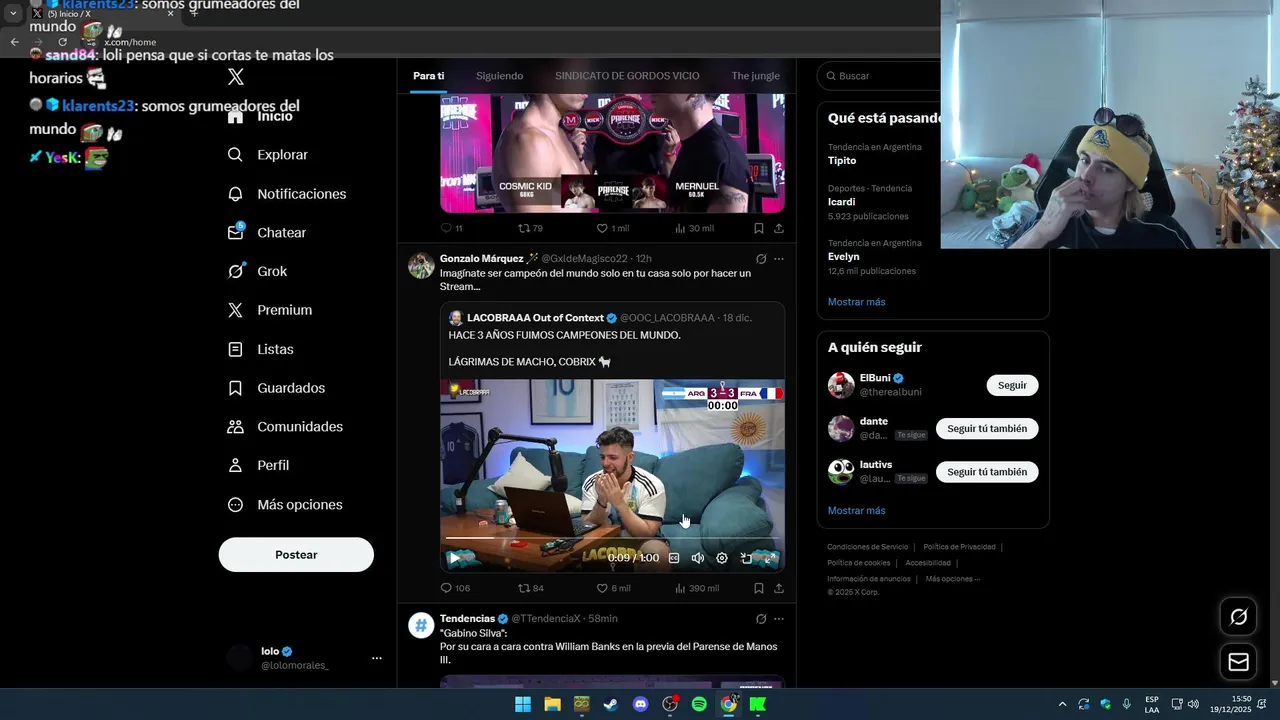
Task: Click the Postear button
Action: tap(296, 555)
